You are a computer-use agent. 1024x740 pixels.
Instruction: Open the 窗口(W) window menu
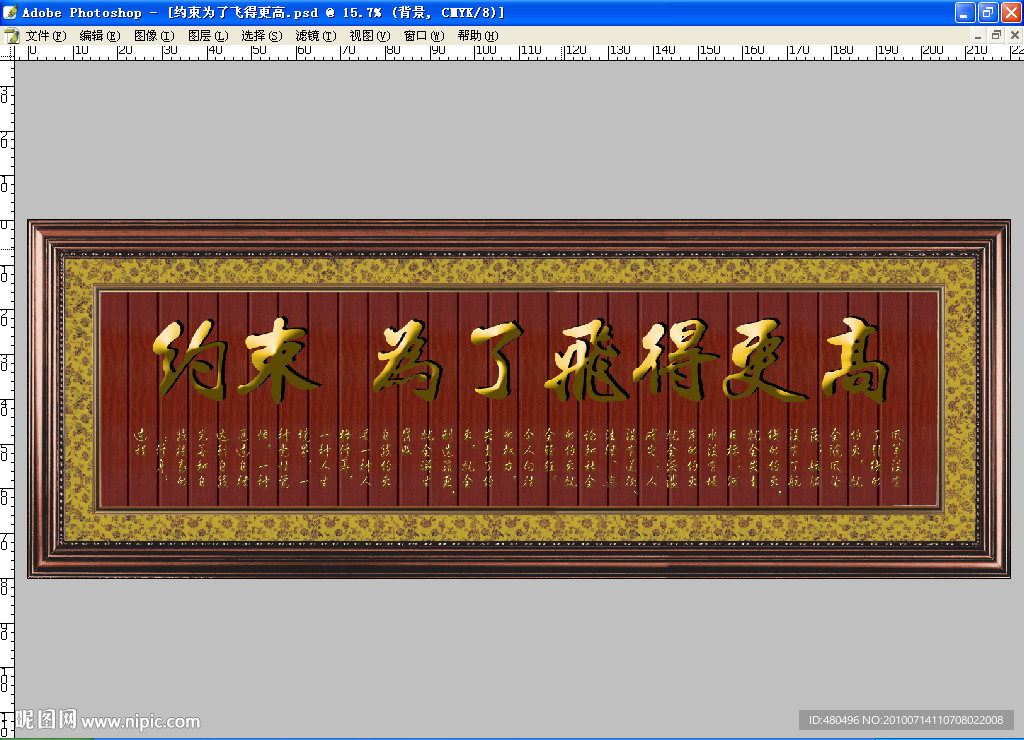(423, 35)
